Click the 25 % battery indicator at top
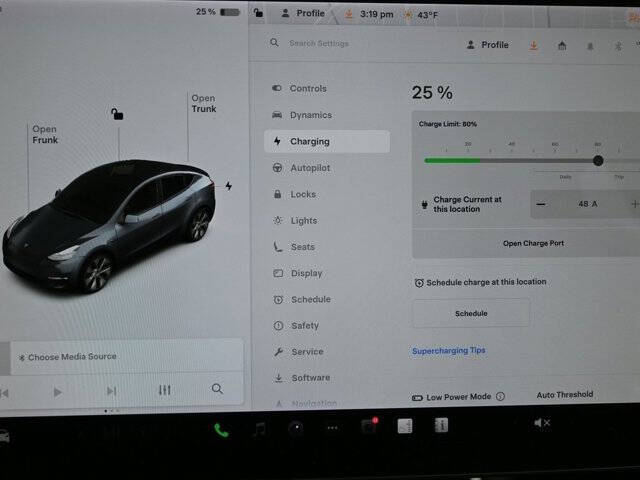The image size is (640, 480). 218,12
